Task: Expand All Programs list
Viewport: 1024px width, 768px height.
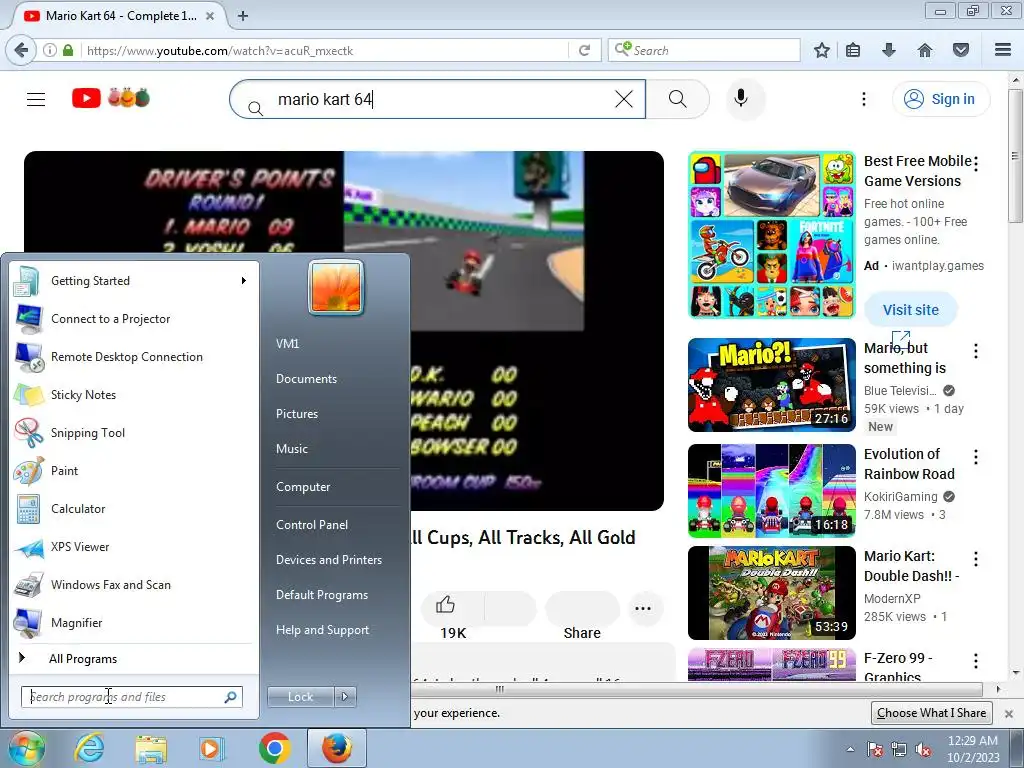Action: (133, 658)
